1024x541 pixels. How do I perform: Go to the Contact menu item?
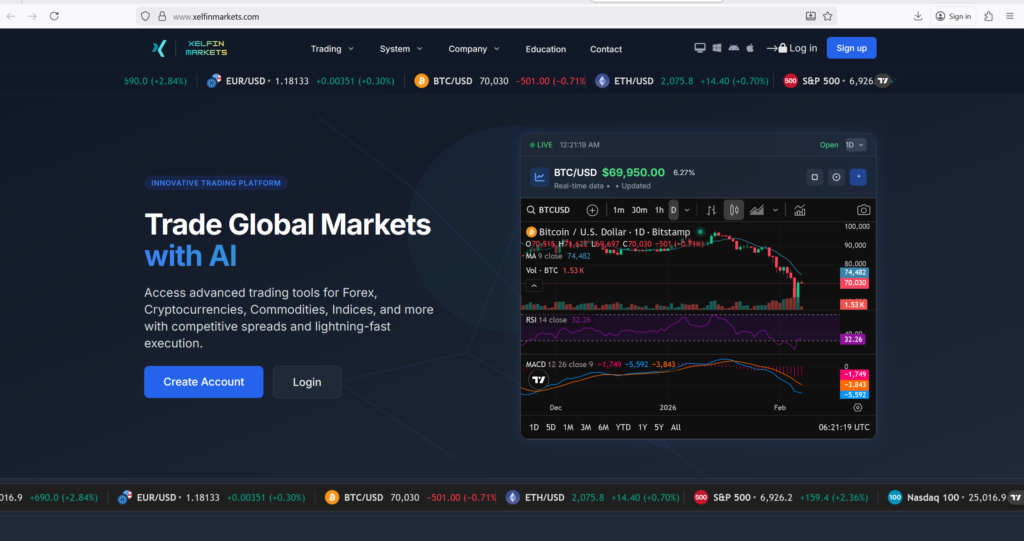(605, 49)
